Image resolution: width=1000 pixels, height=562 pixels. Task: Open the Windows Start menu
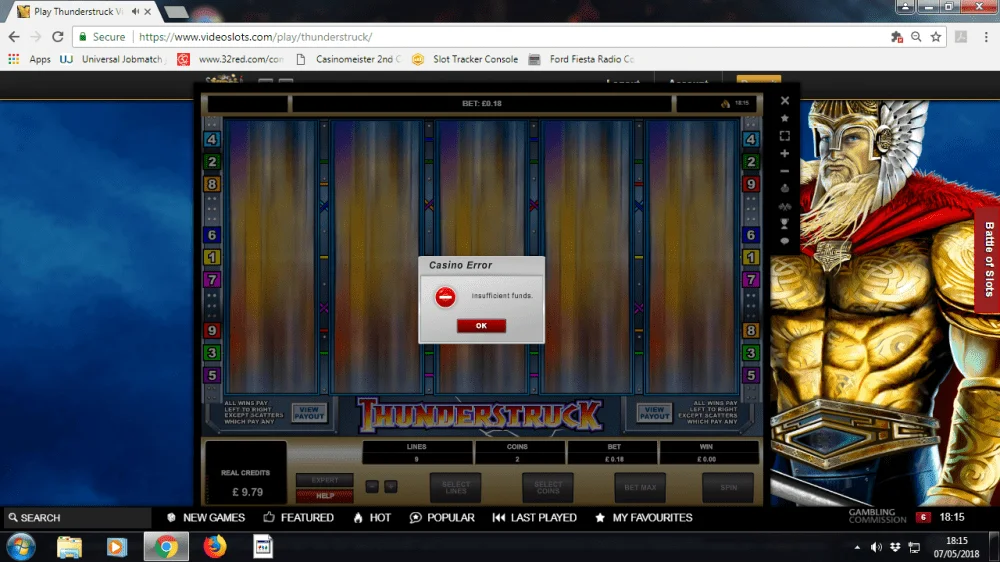coord(20,547)
